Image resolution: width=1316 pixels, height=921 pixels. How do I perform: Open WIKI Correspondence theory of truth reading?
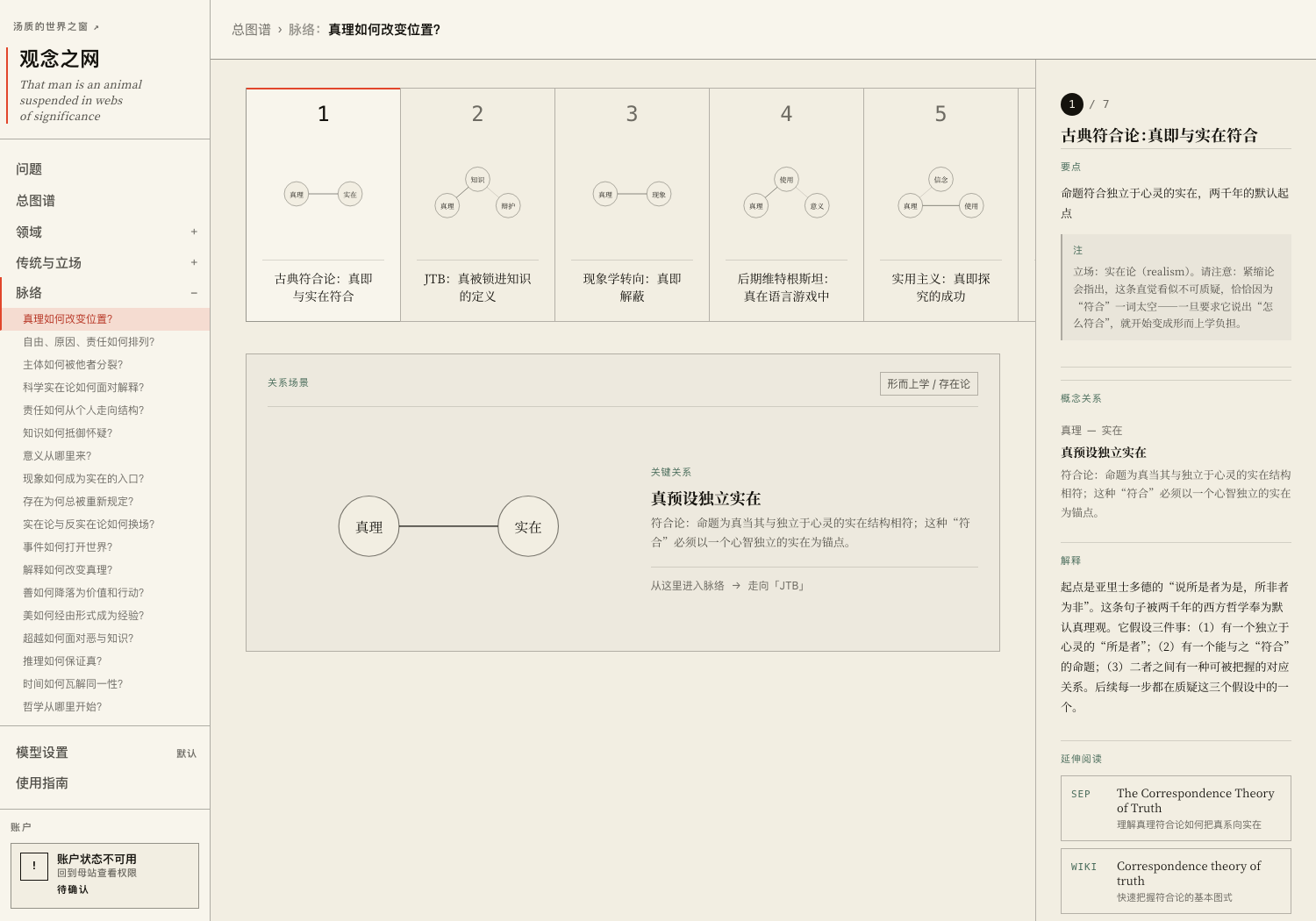[1176, 881]
